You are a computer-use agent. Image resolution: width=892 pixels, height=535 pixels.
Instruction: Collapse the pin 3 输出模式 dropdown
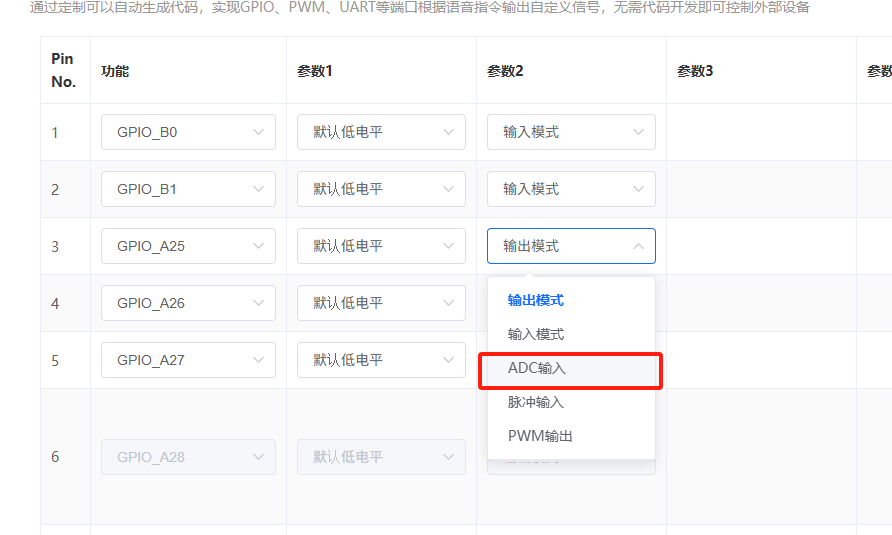point(571,246)
